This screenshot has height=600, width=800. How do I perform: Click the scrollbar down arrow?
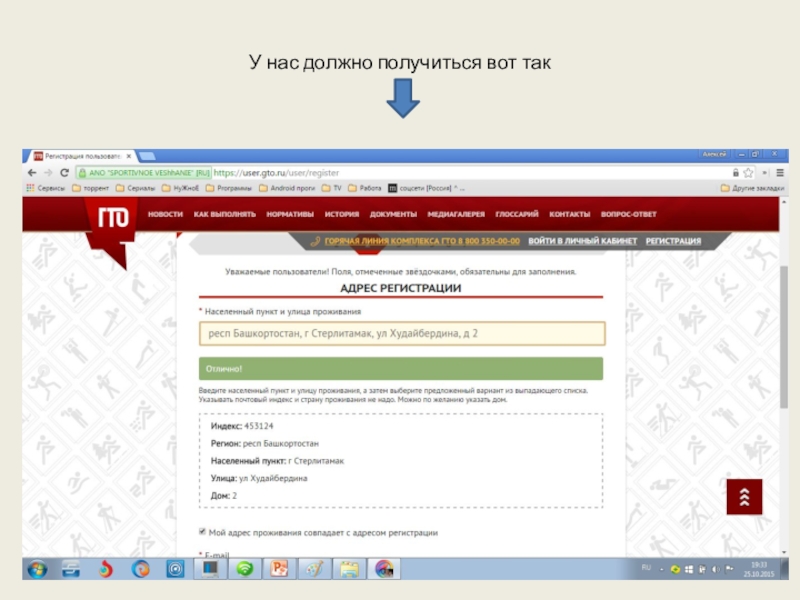click(784, 553)
